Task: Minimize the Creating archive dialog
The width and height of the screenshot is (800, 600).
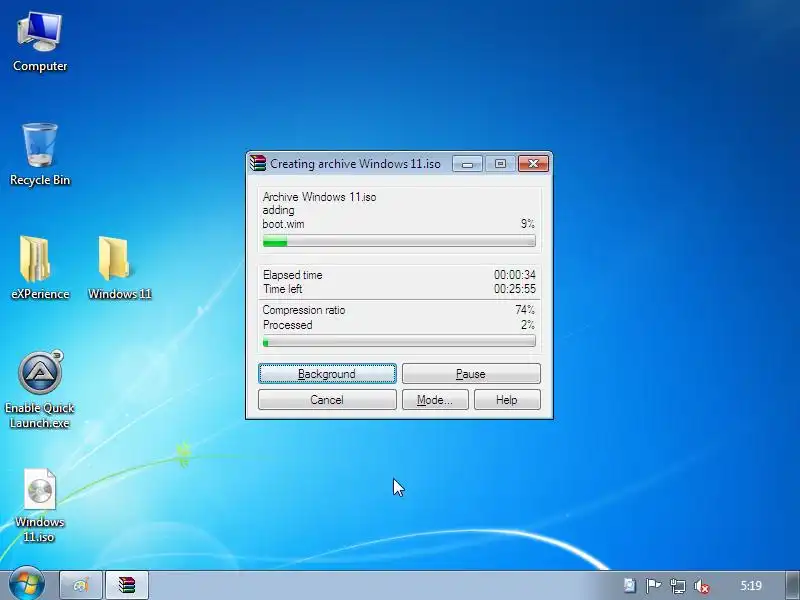Action: point(467,164)
